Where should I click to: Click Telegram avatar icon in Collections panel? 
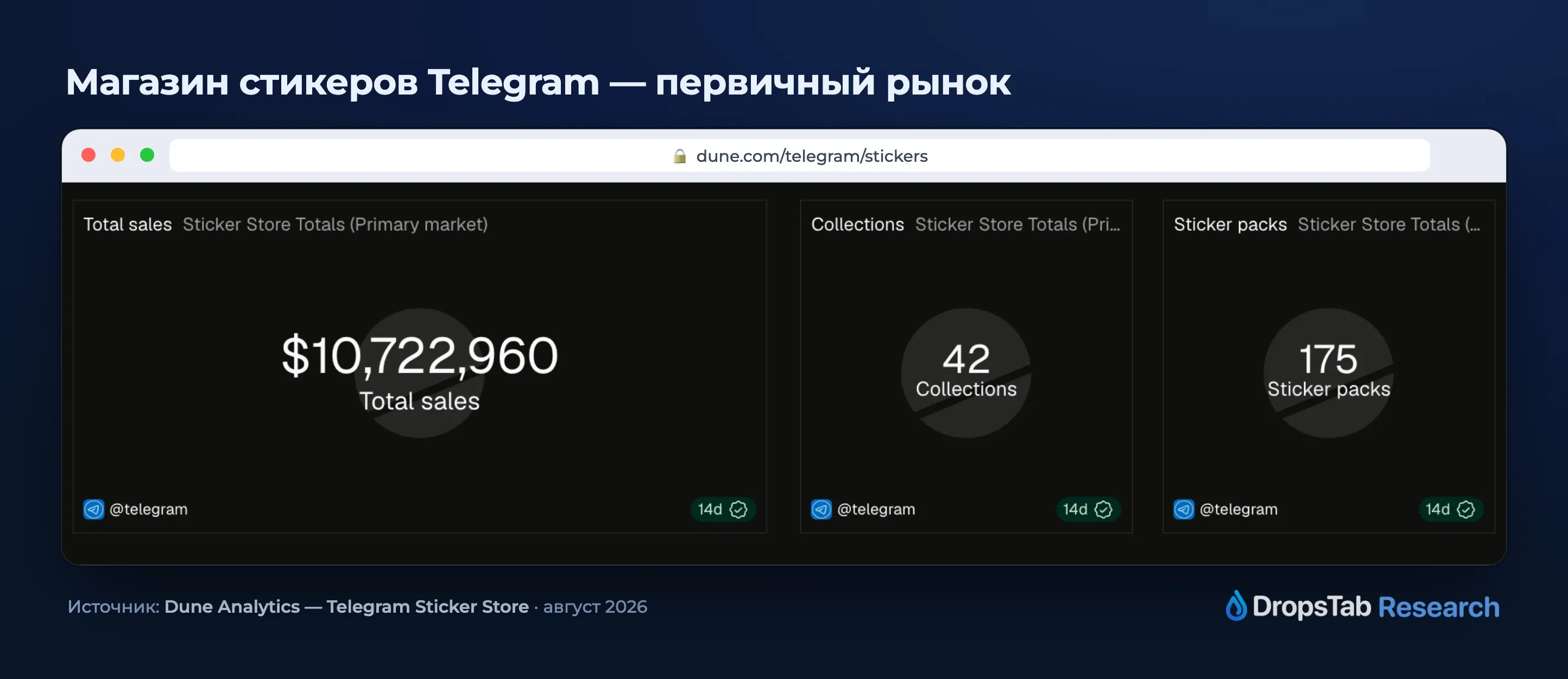coord(821,509)
